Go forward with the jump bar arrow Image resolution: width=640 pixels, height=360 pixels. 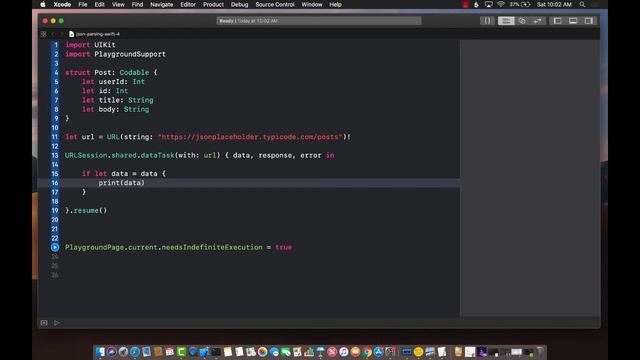(x=61, y=34)
